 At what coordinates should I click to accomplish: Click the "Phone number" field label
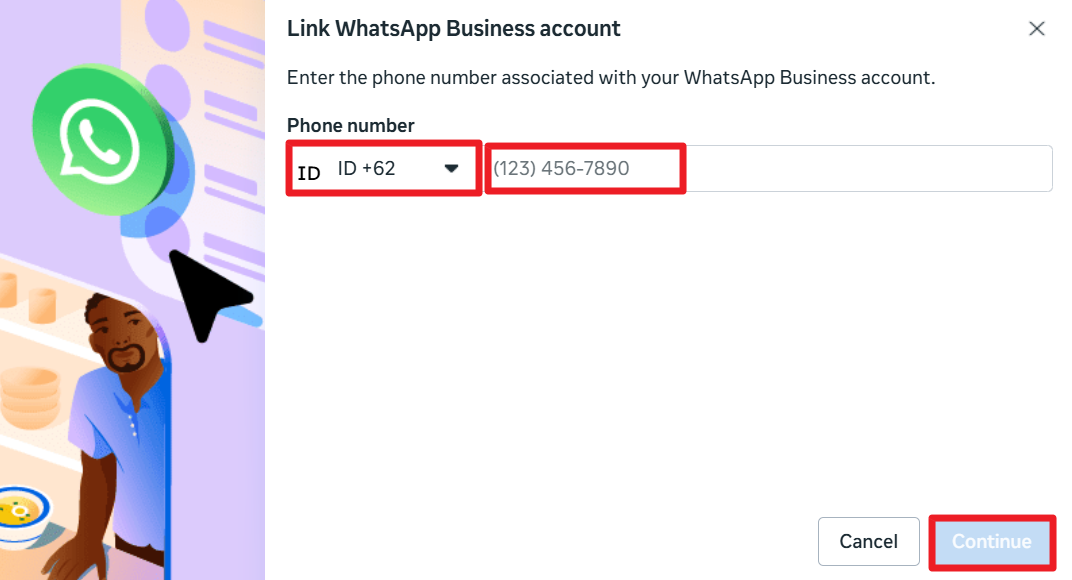[350, 125]
